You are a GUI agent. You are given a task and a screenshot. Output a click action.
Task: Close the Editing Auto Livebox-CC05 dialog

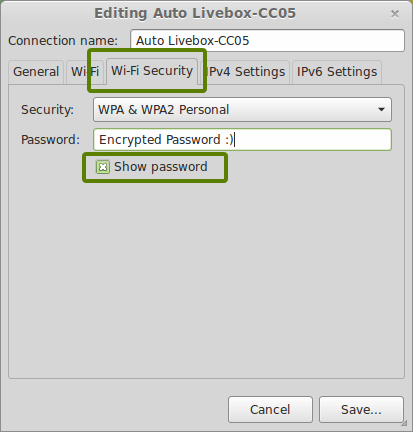coord(395,14)
